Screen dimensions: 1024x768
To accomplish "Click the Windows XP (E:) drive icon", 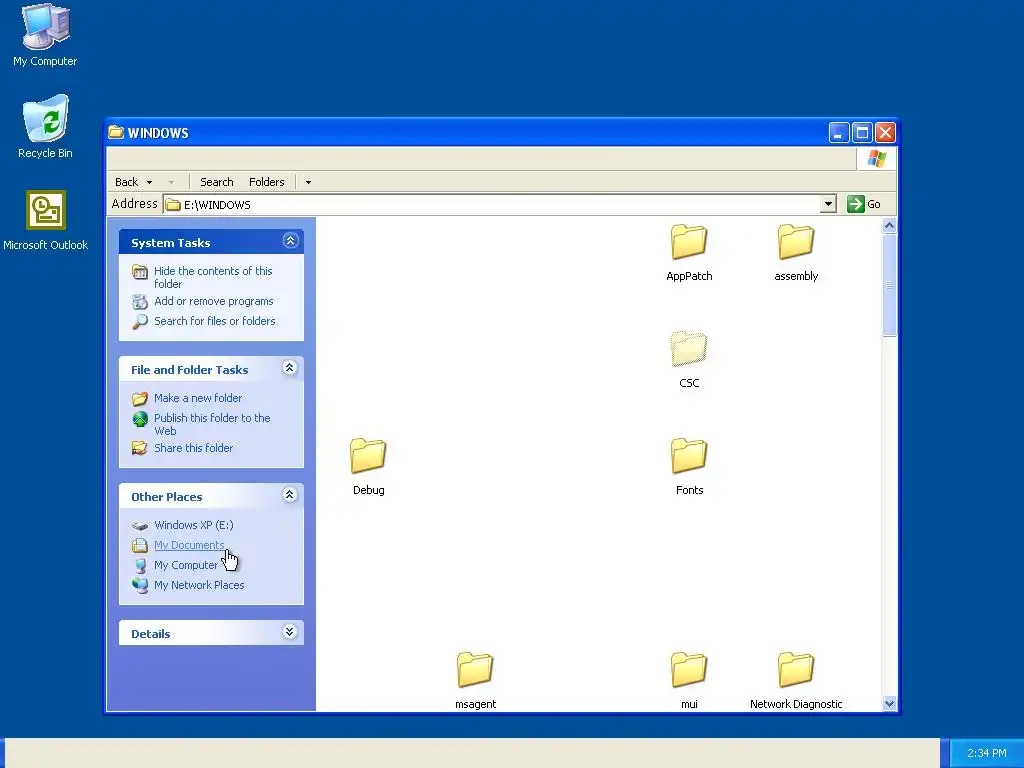I will pyautogui.click(x=140, y=525).
